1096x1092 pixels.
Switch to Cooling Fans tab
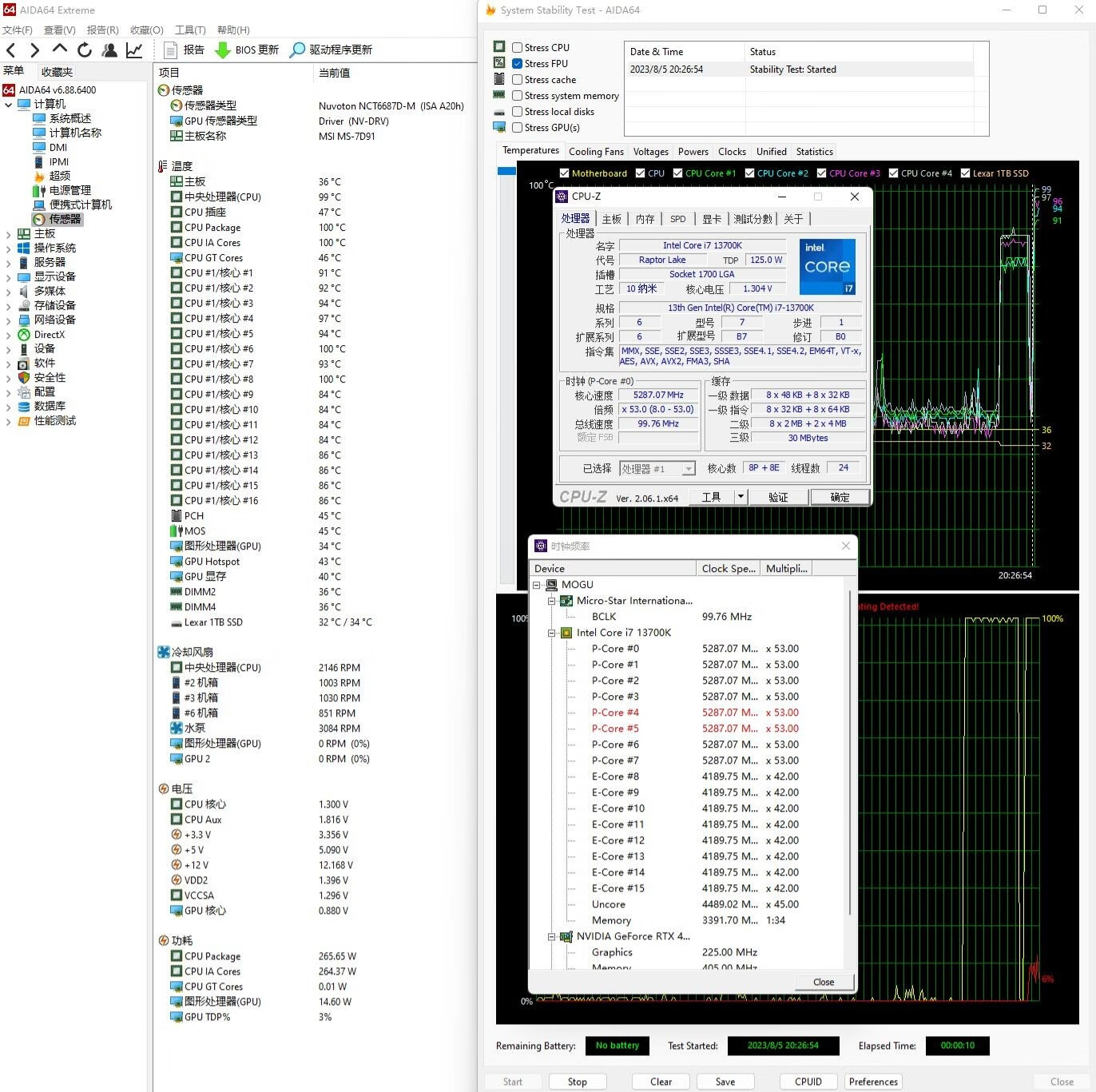pos(596,152)
